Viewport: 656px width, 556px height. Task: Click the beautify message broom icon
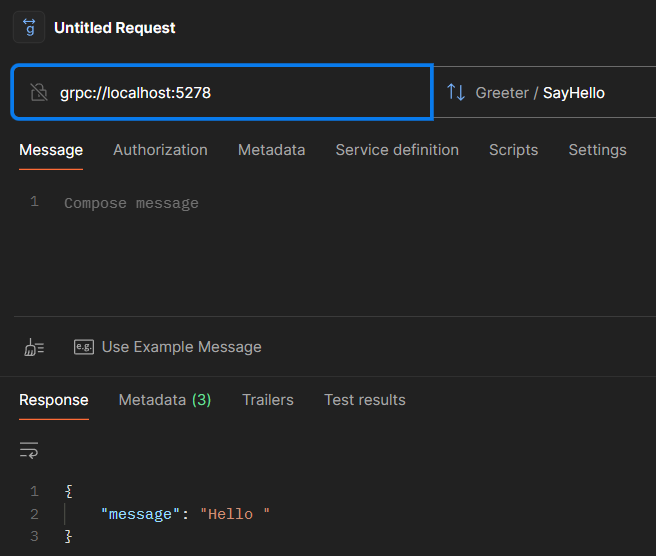click(x=34, y=347)
